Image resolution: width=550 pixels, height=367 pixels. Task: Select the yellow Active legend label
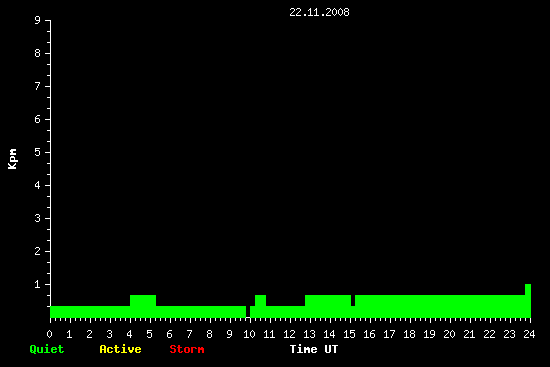point(120,349)
